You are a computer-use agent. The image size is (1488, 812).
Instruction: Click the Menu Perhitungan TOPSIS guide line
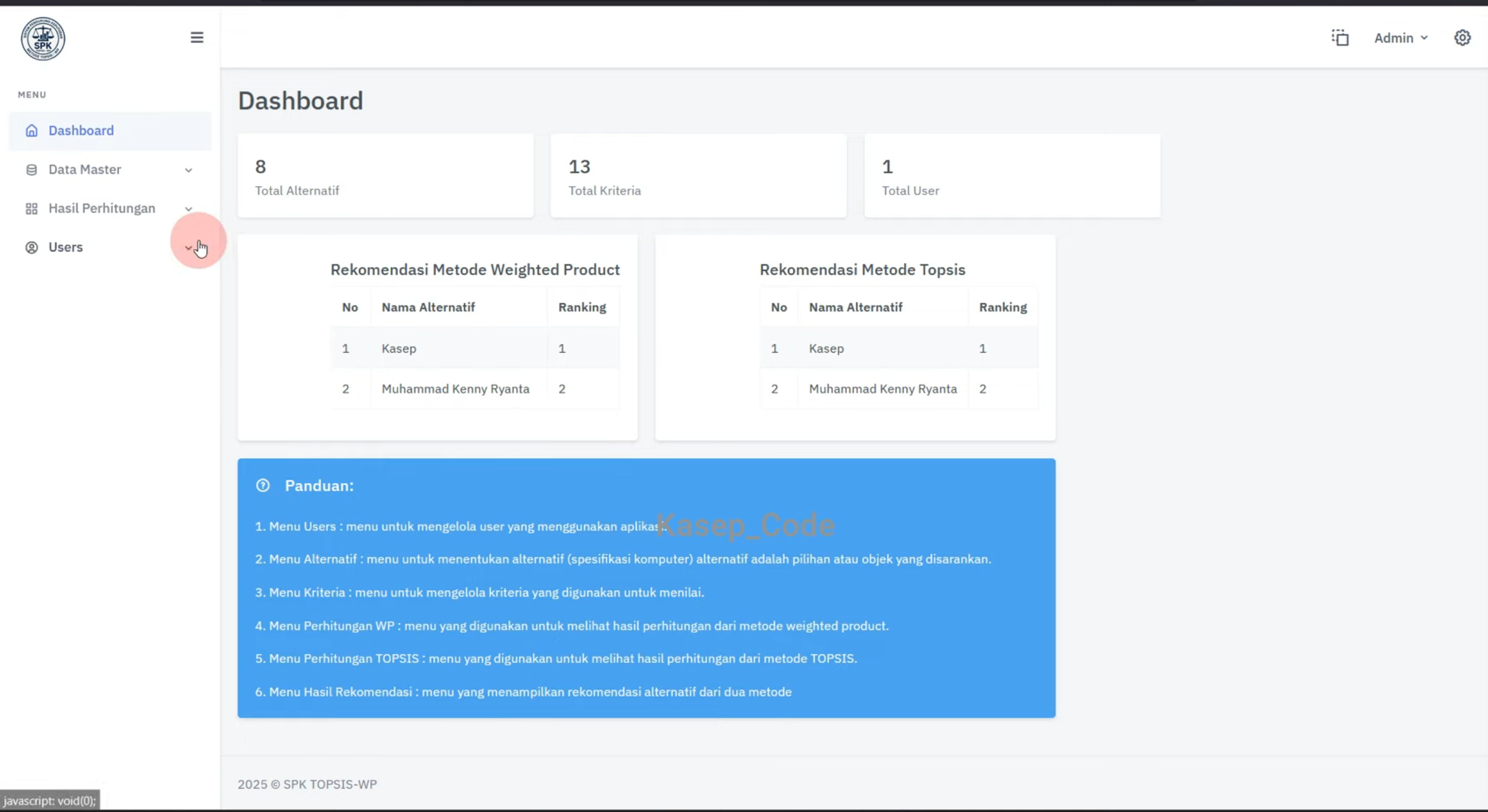(x=556, y=658)
